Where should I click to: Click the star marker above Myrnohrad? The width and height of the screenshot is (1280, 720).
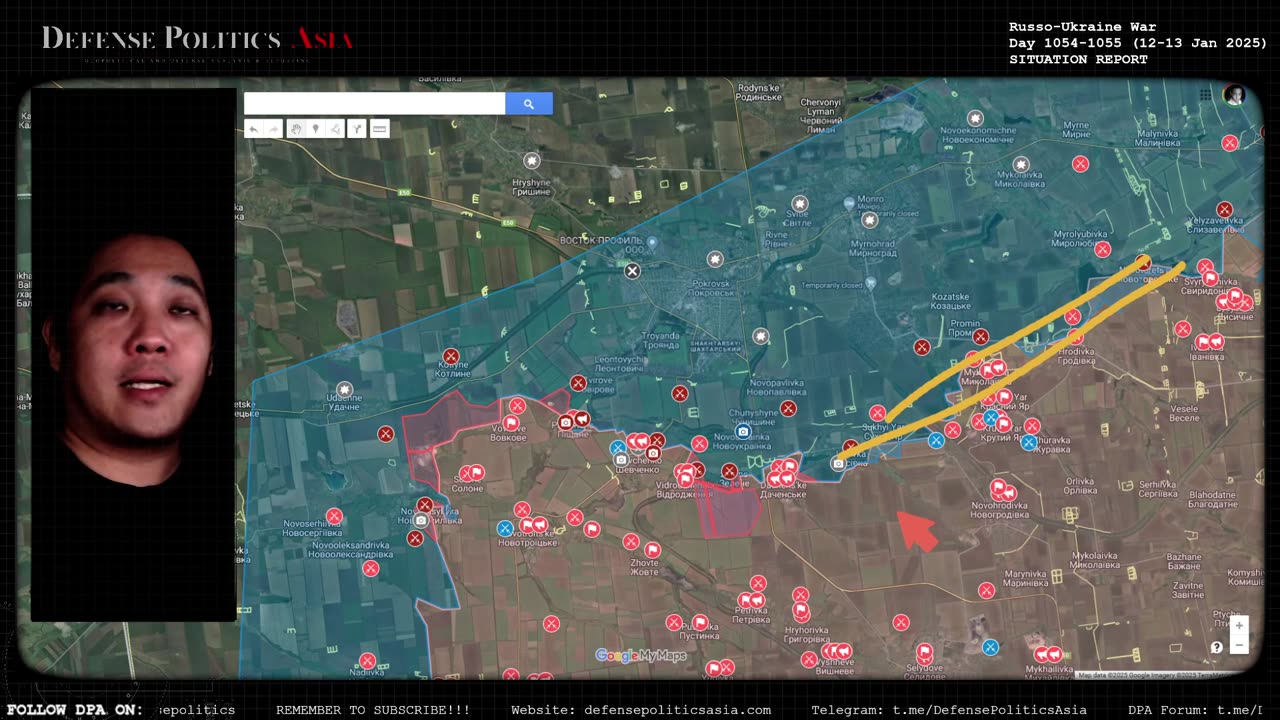[x=870, y=220]
